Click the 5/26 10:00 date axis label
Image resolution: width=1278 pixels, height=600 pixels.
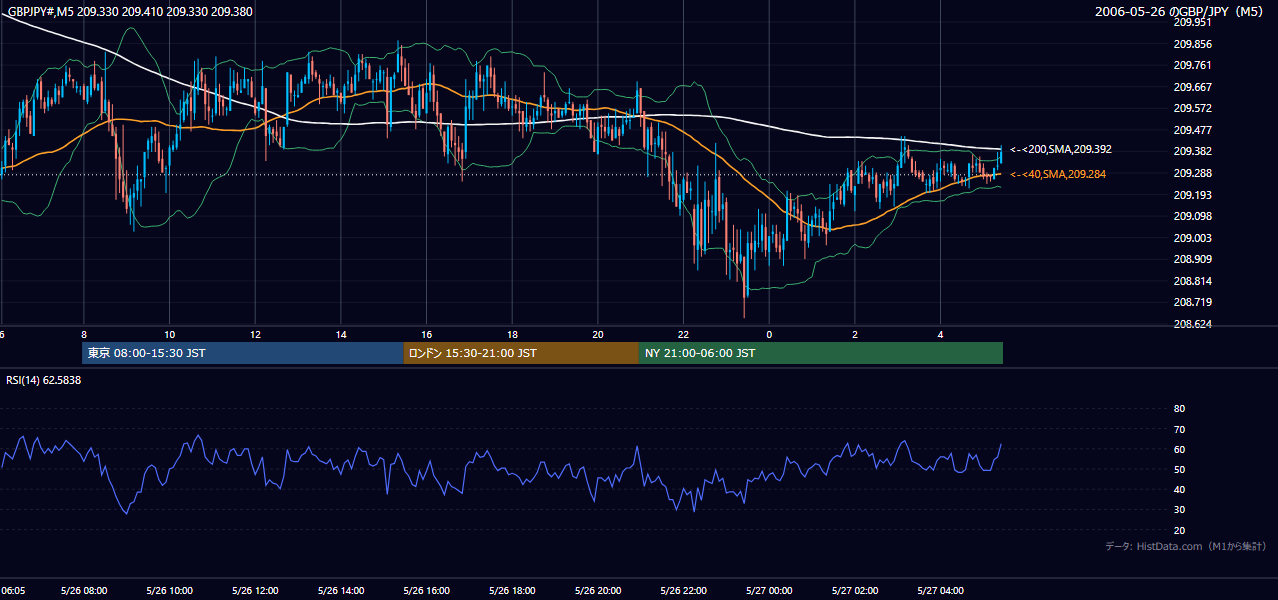point(170,590)
